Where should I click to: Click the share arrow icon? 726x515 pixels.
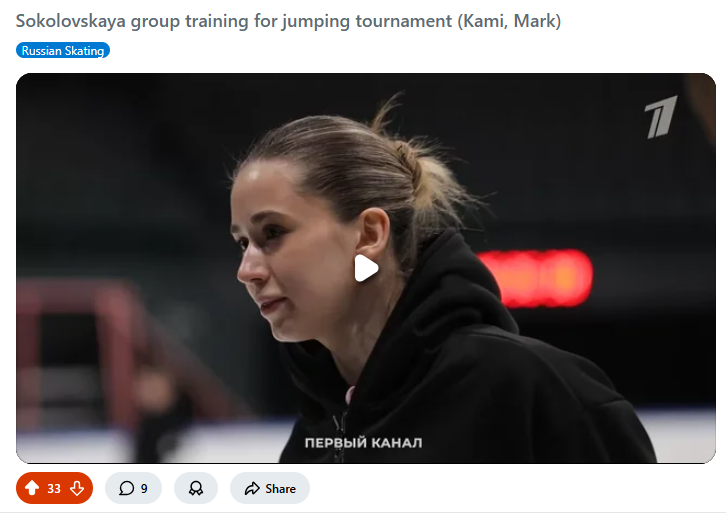[x=252, y=488]
